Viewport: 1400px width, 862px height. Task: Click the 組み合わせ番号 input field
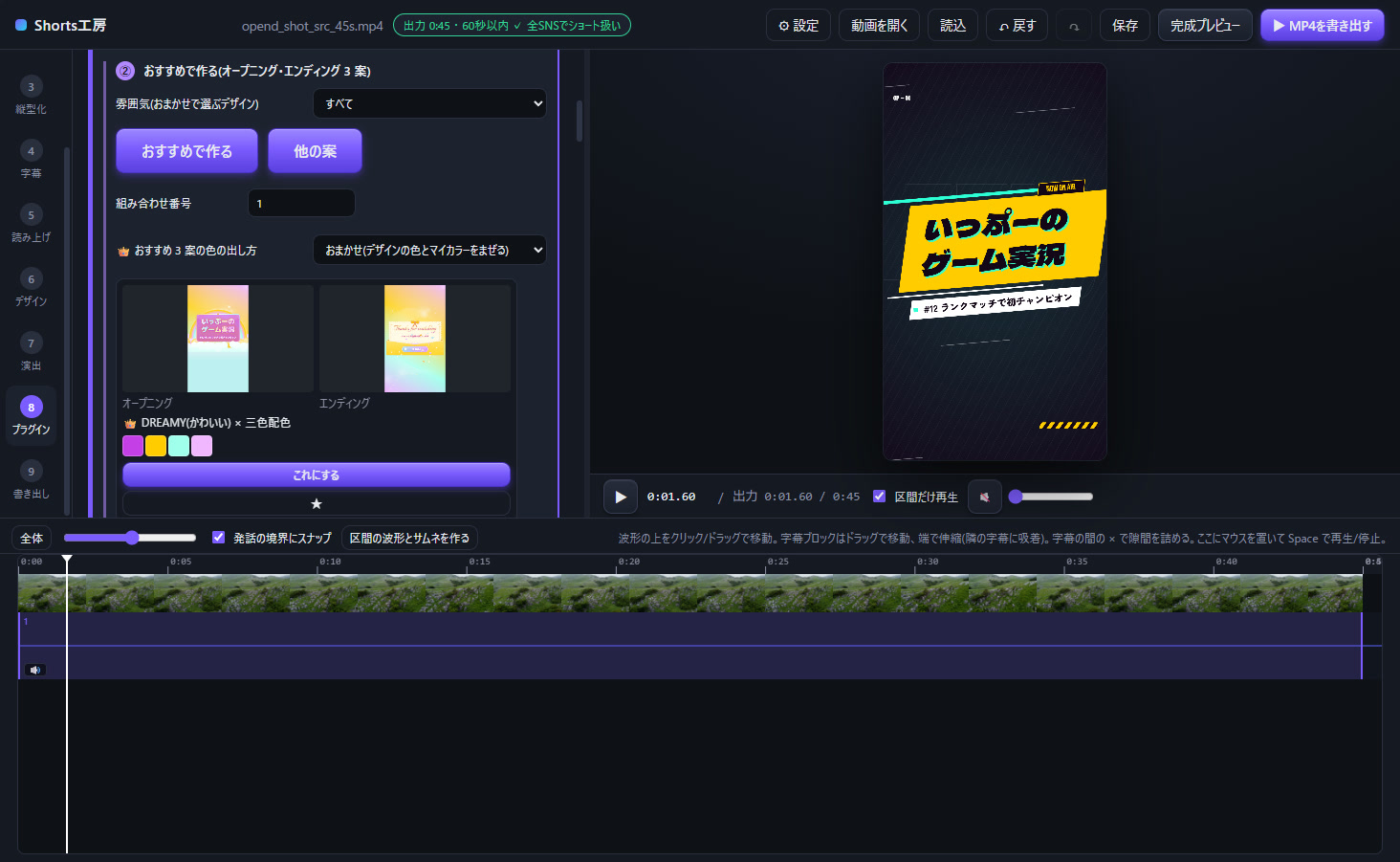tap(301, 203)
